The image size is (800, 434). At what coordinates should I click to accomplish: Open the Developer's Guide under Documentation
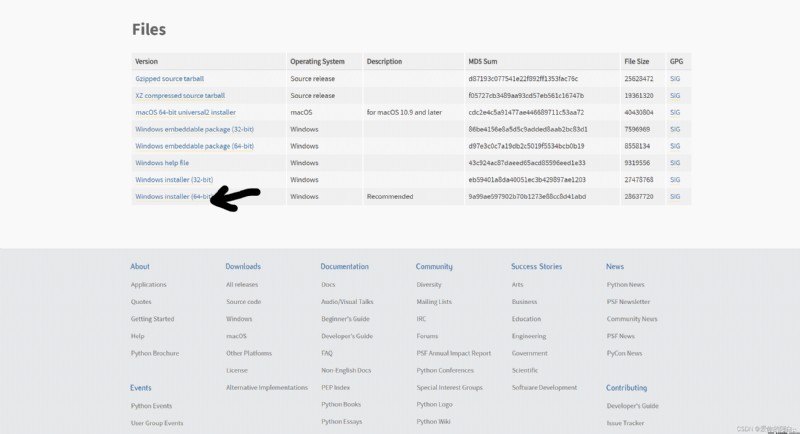click(x=347, y=336)
